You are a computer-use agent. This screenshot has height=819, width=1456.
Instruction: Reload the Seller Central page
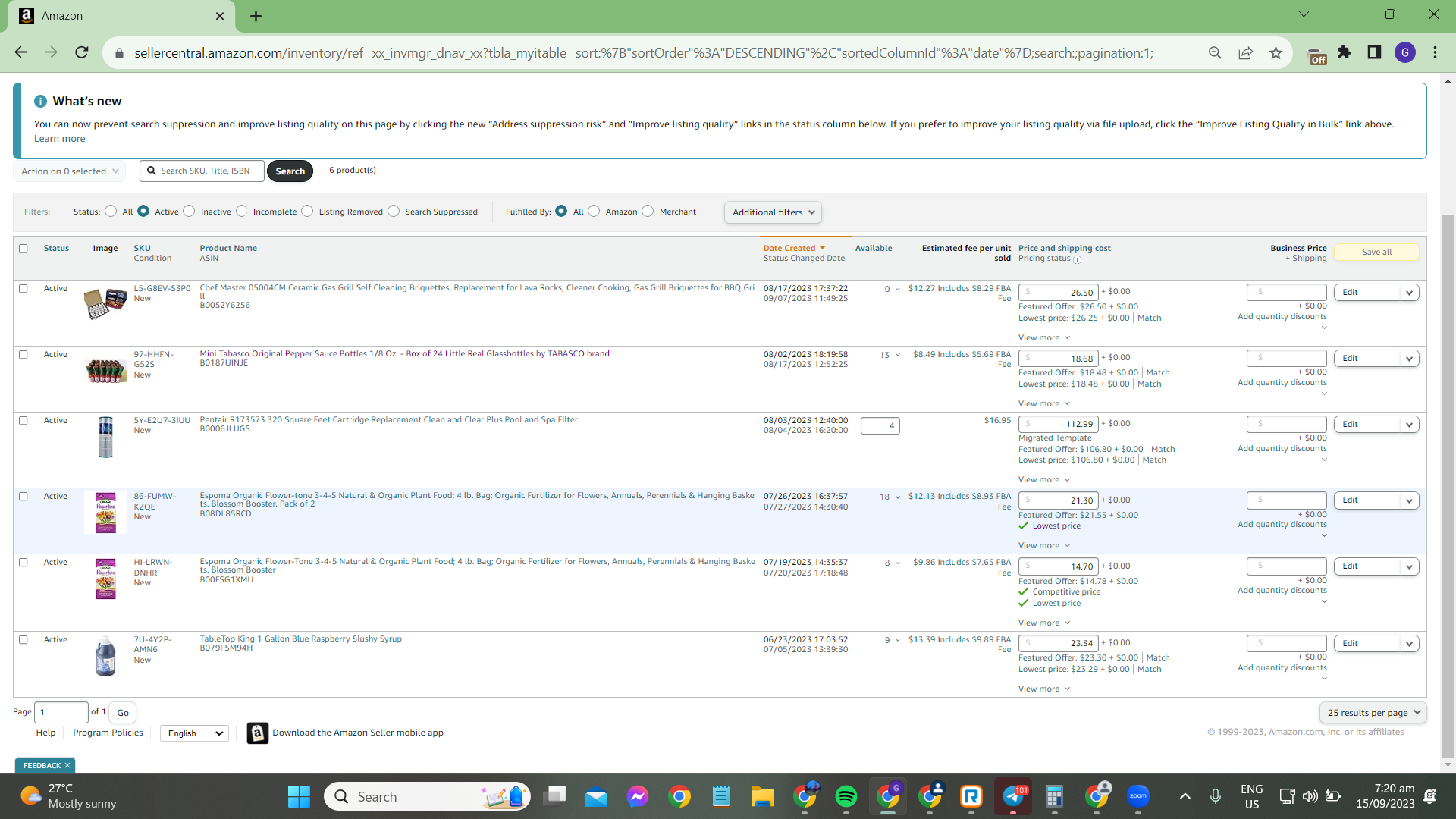click(82, 52)
